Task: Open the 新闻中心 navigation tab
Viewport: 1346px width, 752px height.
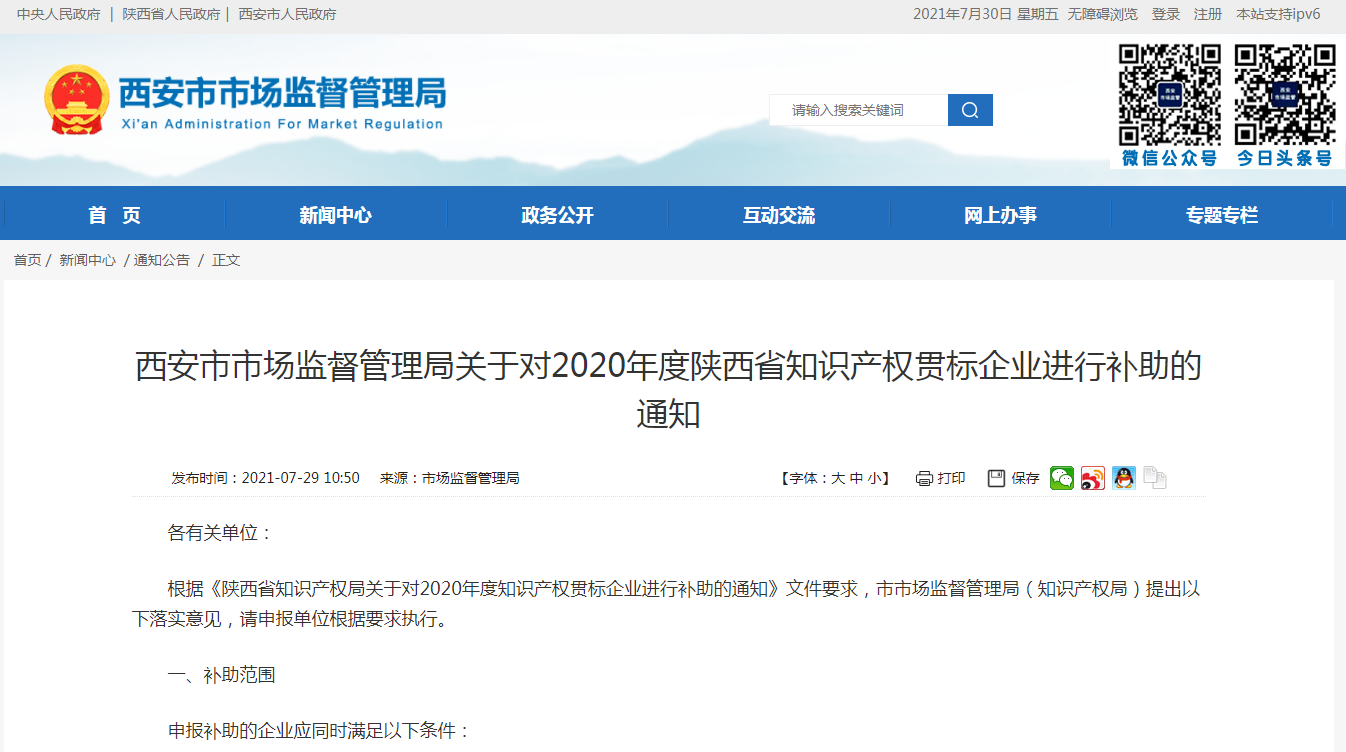Action: [336, 214]
